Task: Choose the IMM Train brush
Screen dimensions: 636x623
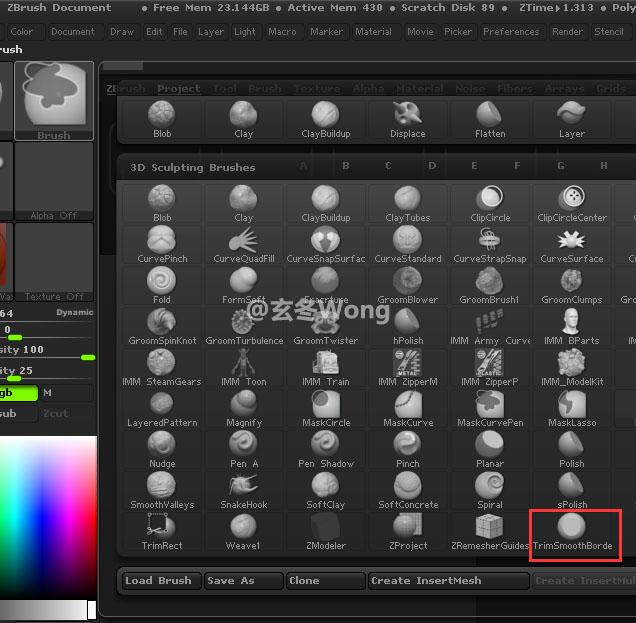Action: (x=326, y=368)
